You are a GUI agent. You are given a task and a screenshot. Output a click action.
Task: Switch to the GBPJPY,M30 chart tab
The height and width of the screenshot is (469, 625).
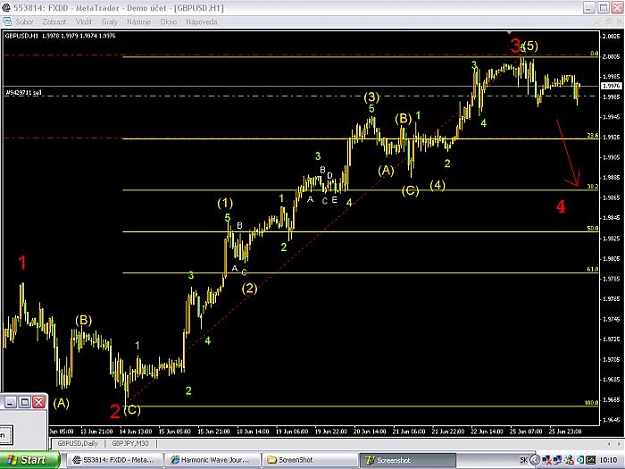pos(130,443)
